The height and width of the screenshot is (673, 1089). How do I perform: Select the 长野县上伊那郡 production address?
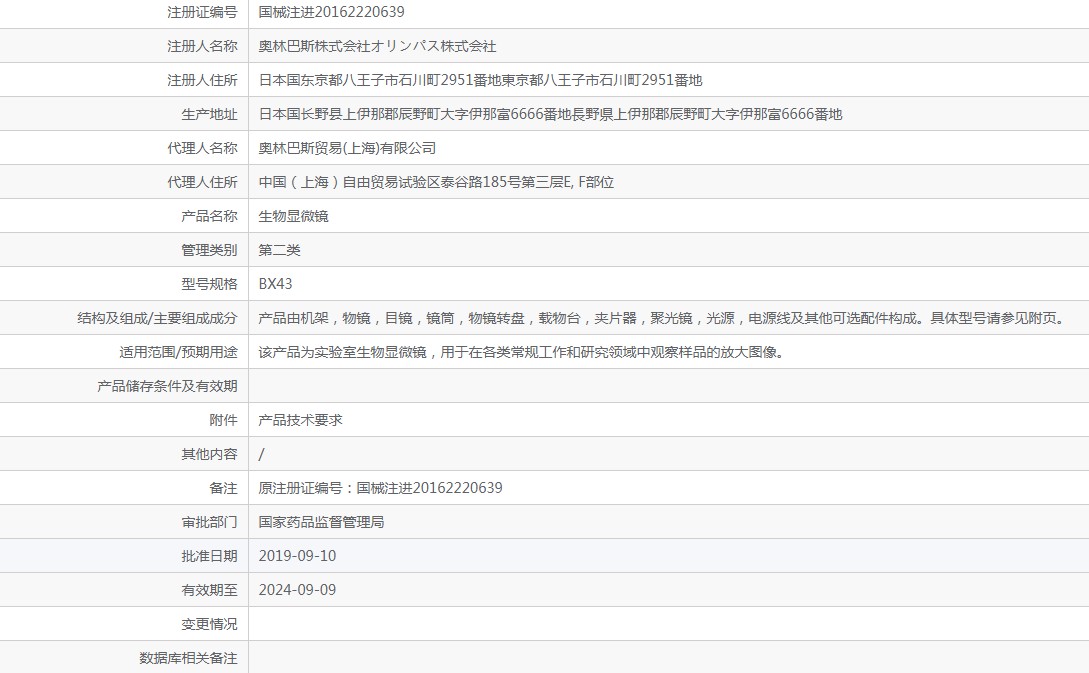550,114
